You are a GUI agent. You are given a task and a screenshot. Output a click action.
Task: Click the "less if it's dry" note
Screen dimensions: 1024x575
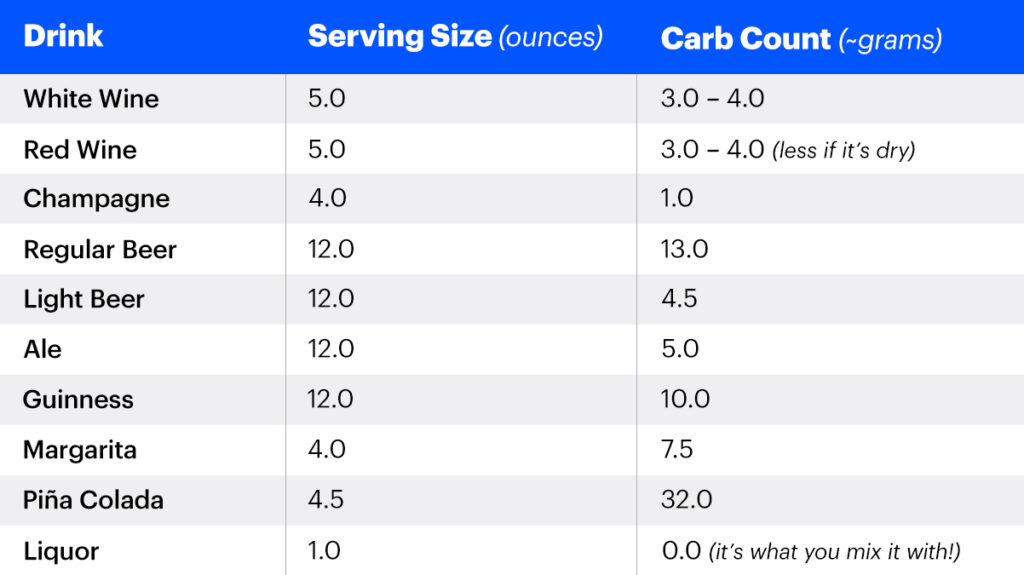click(843, 150)
